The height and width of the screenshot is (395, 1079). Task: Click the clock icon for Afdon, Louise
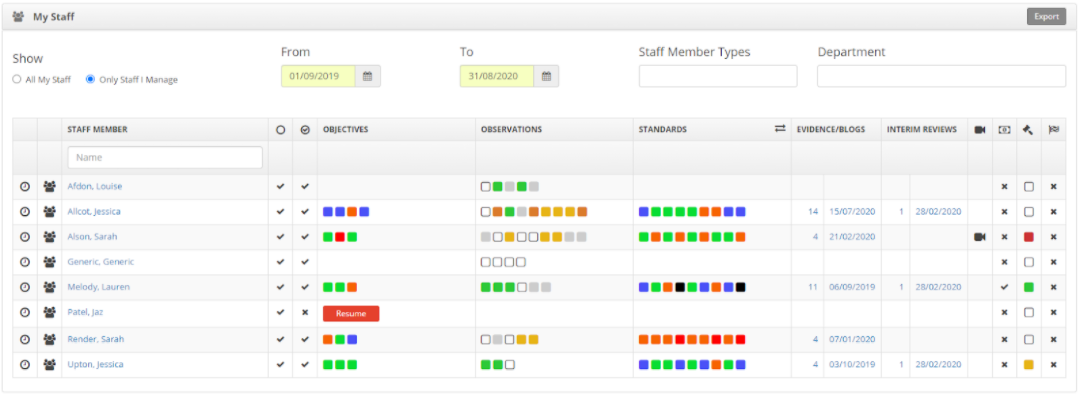pos(25,186)
